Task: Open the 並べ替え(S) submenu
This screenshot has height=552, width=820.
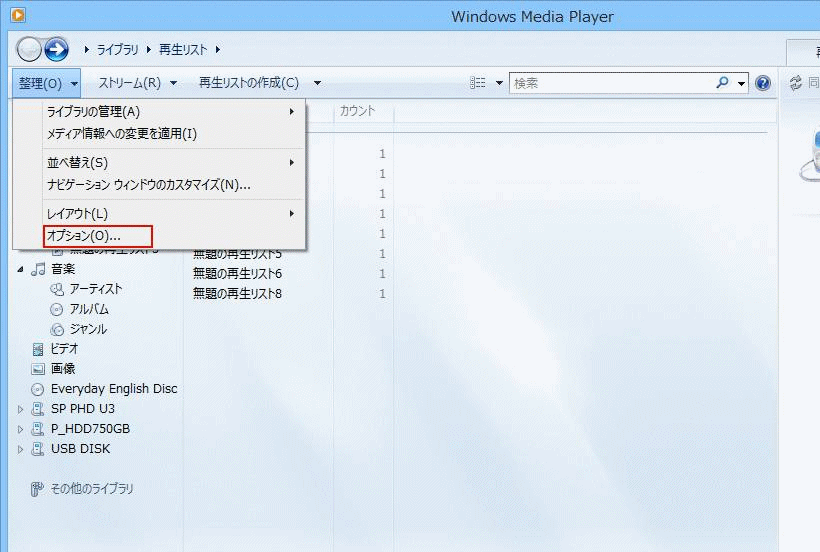Action: pos(174,163)
